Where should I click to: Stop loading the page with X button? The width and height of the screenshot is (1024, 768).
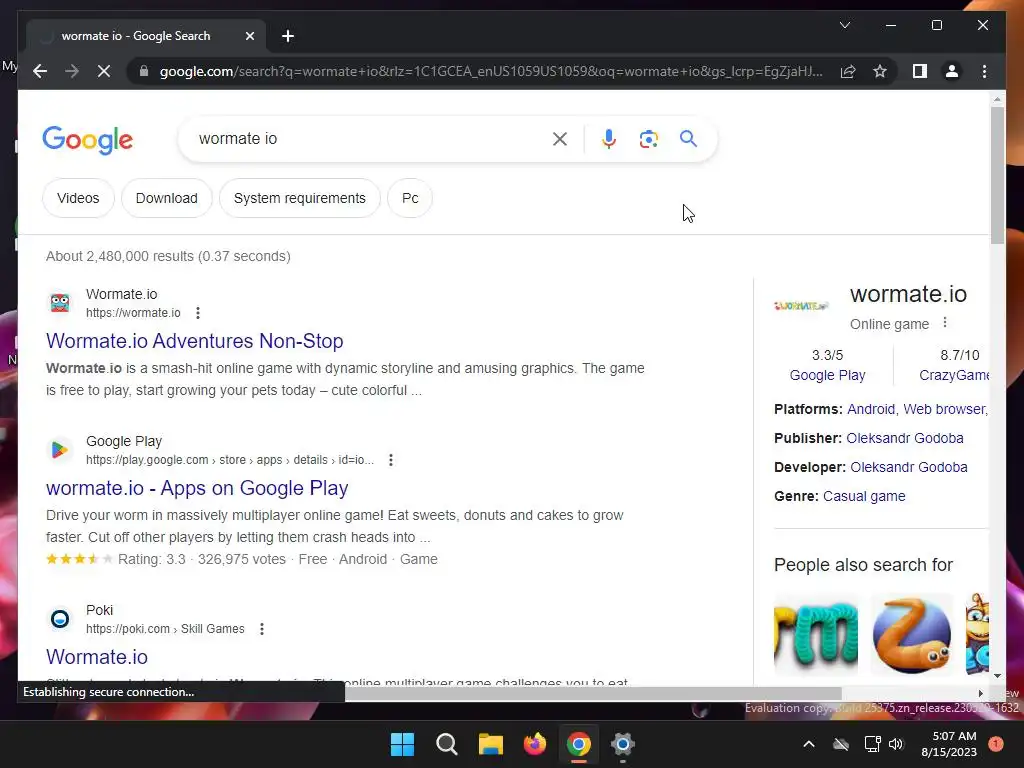[104, 71]
